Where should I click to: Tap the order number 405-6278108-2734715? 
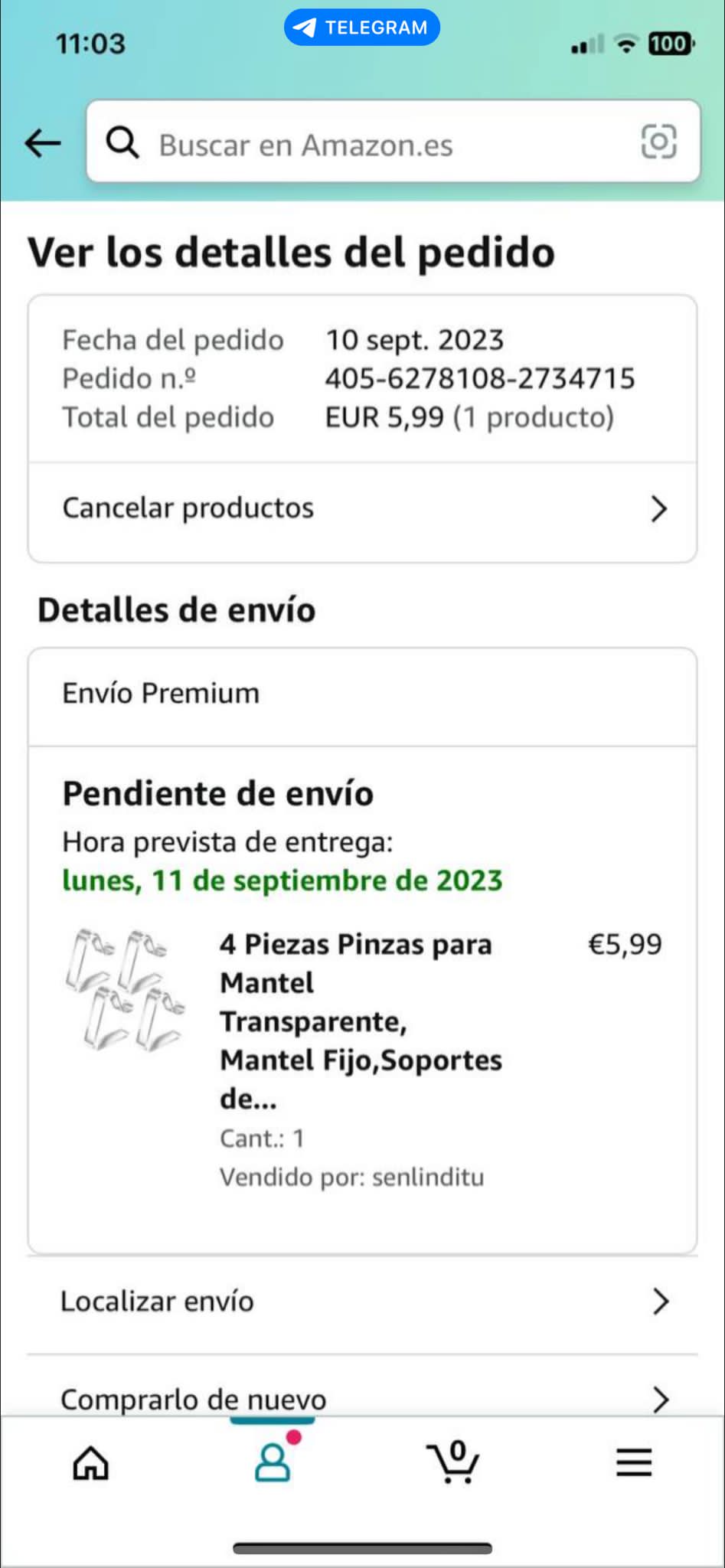pos(480,378)
